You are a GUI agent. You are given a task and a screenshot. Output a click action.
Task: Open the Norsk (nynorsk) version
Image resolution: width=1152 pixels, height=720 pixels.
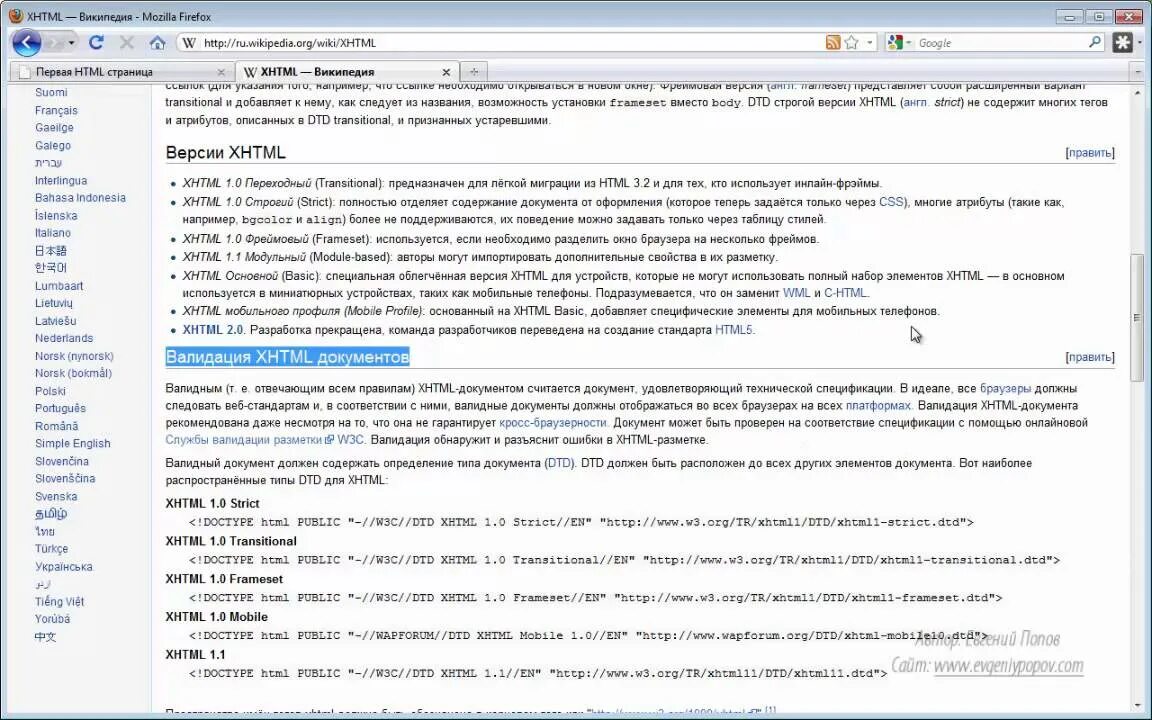coord(74,356)
